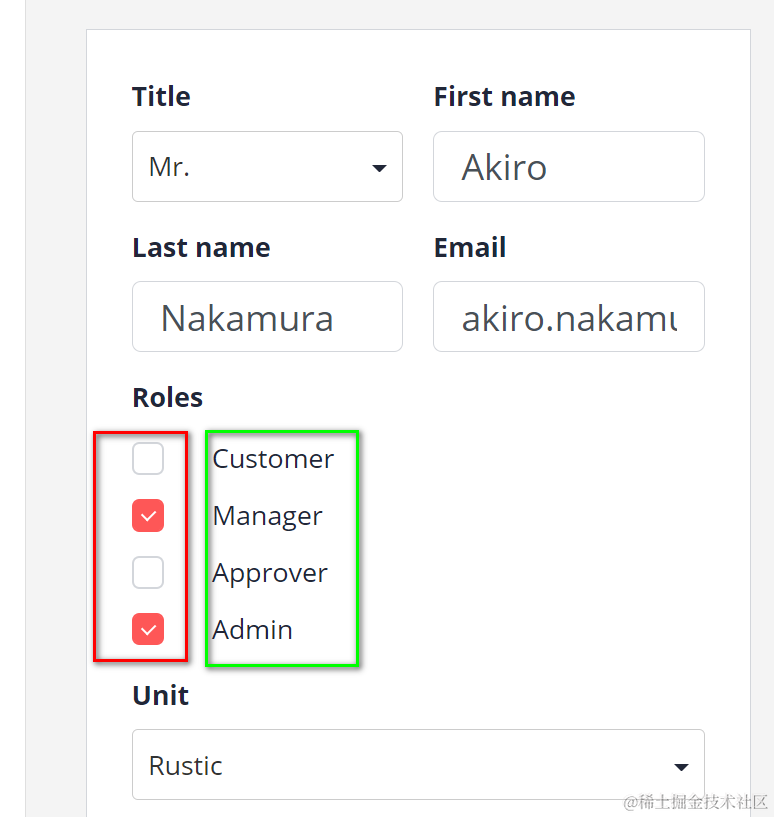Click the Last name field label
774x817 pixels.
click(201, 247)
